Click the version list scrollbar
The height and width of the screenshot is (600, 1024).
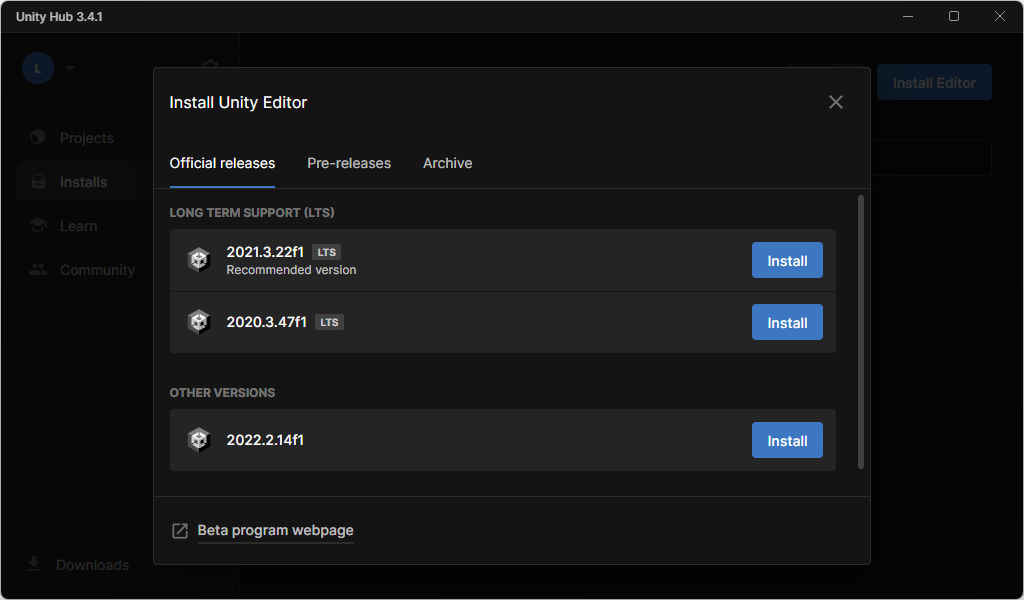pyautogui.click(x=861, y=332)
